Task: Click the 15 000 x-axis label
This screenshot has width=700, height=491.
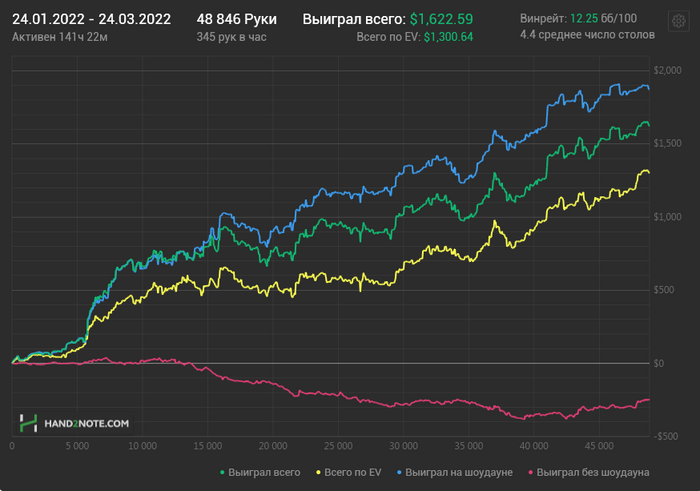Action: point(208,446)
